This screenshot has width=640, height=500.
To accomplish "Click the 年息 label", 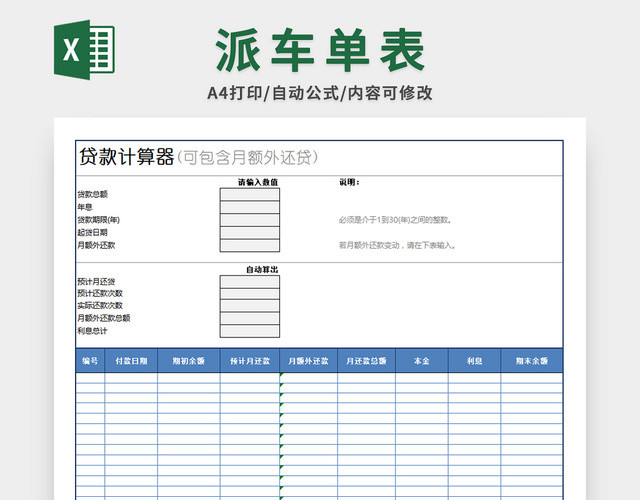I will click(x=85, y=207).
